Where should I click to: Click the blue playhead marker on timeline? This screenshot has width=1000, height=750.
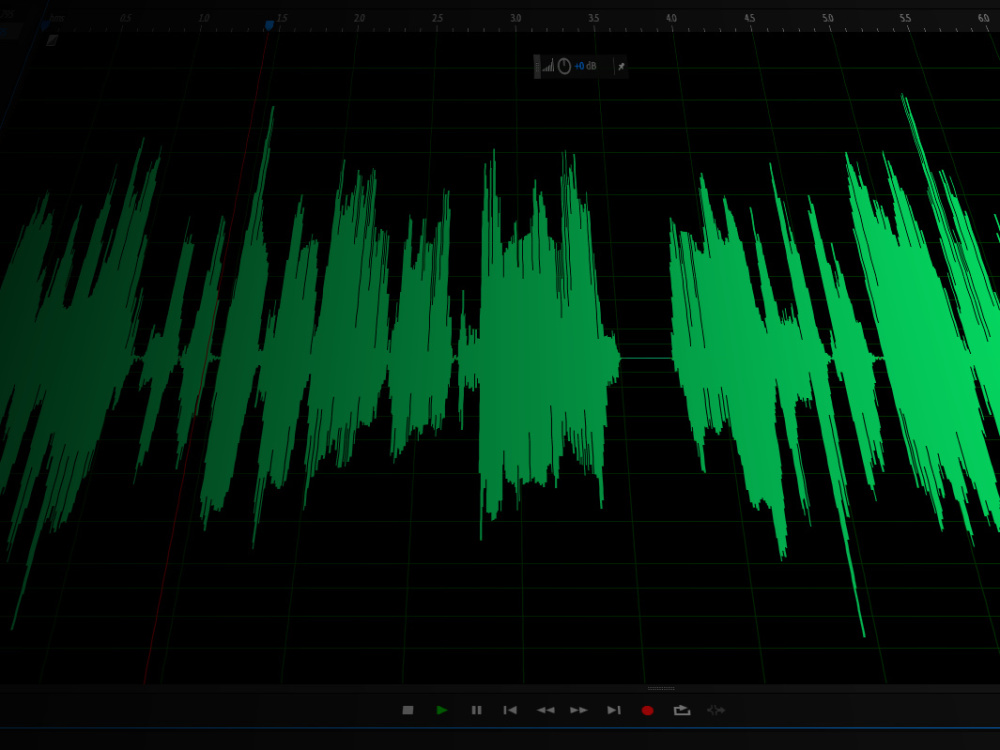[269, 26]
